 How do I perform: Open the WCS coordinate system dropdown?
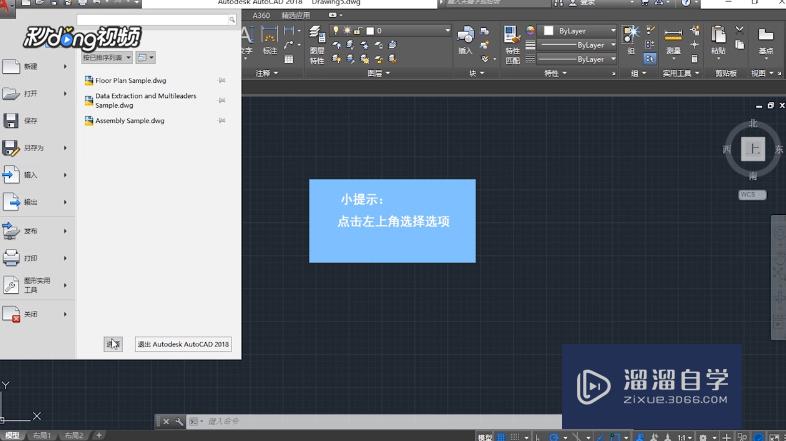click(x=752, y=195)
